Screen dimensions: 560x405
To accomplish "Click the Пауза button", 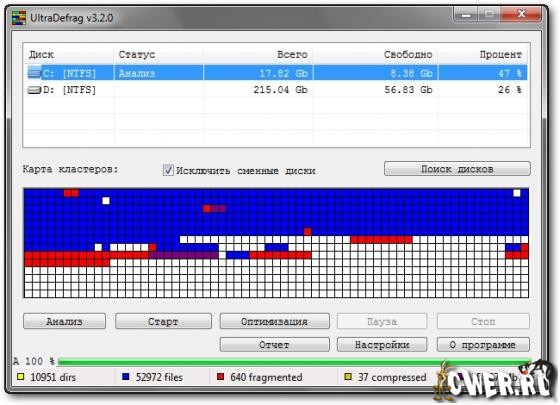I will 382,321.
